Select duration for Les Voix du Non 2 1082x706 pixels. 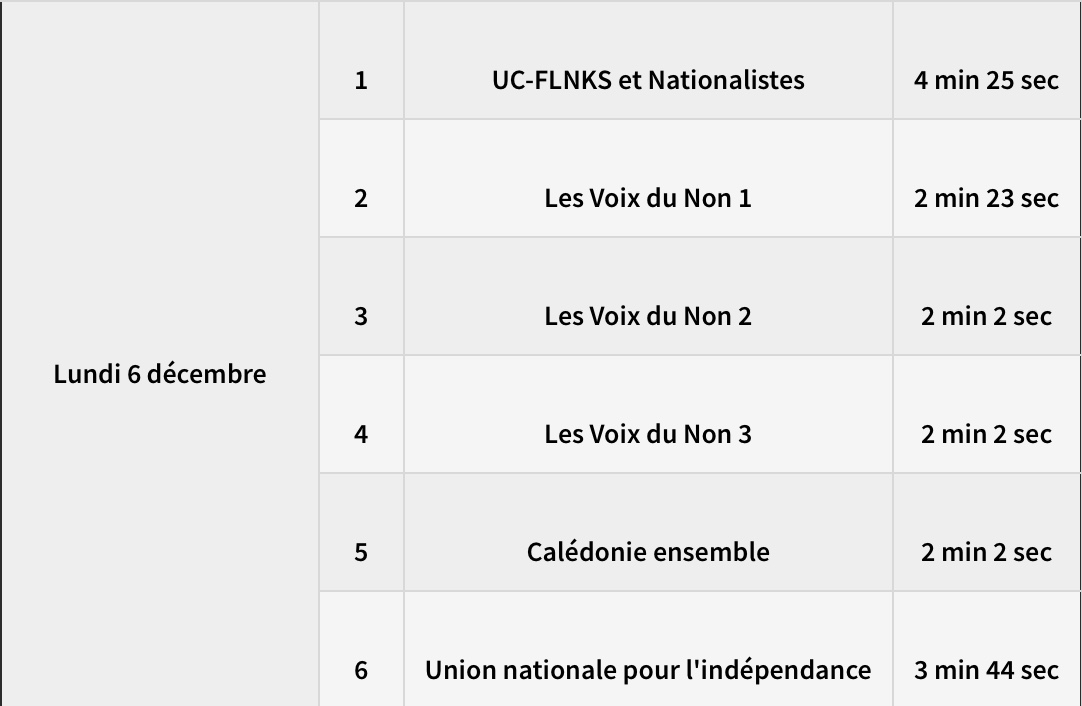coord(986,317)
